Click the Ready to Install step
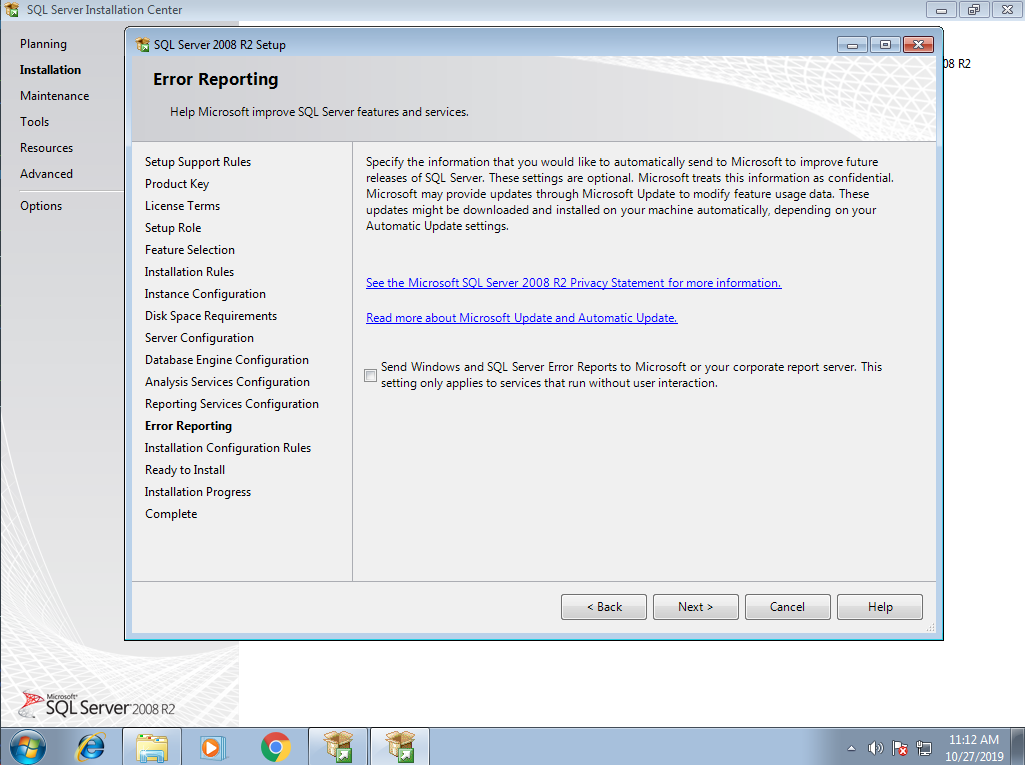This screenshot has width=1025, height=765. point(185,470)
